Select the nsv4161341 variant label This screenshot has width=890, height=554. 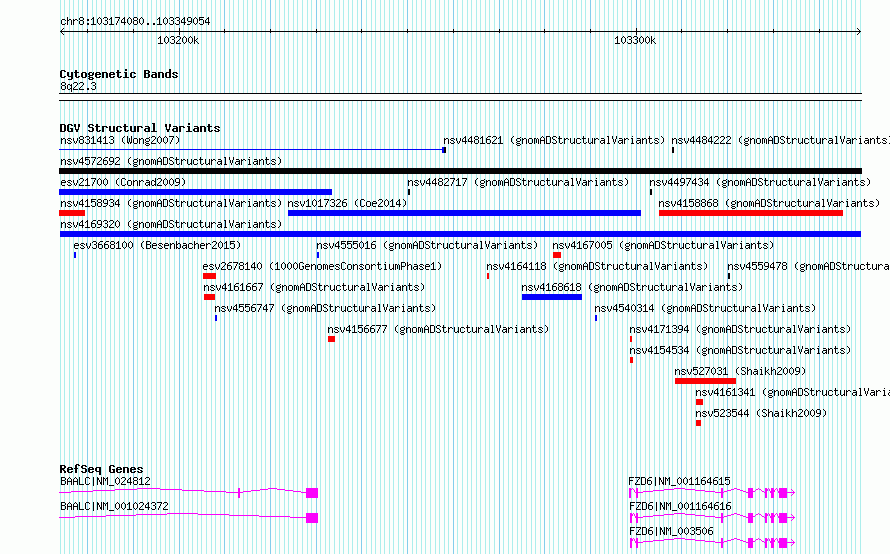point(792,393)
